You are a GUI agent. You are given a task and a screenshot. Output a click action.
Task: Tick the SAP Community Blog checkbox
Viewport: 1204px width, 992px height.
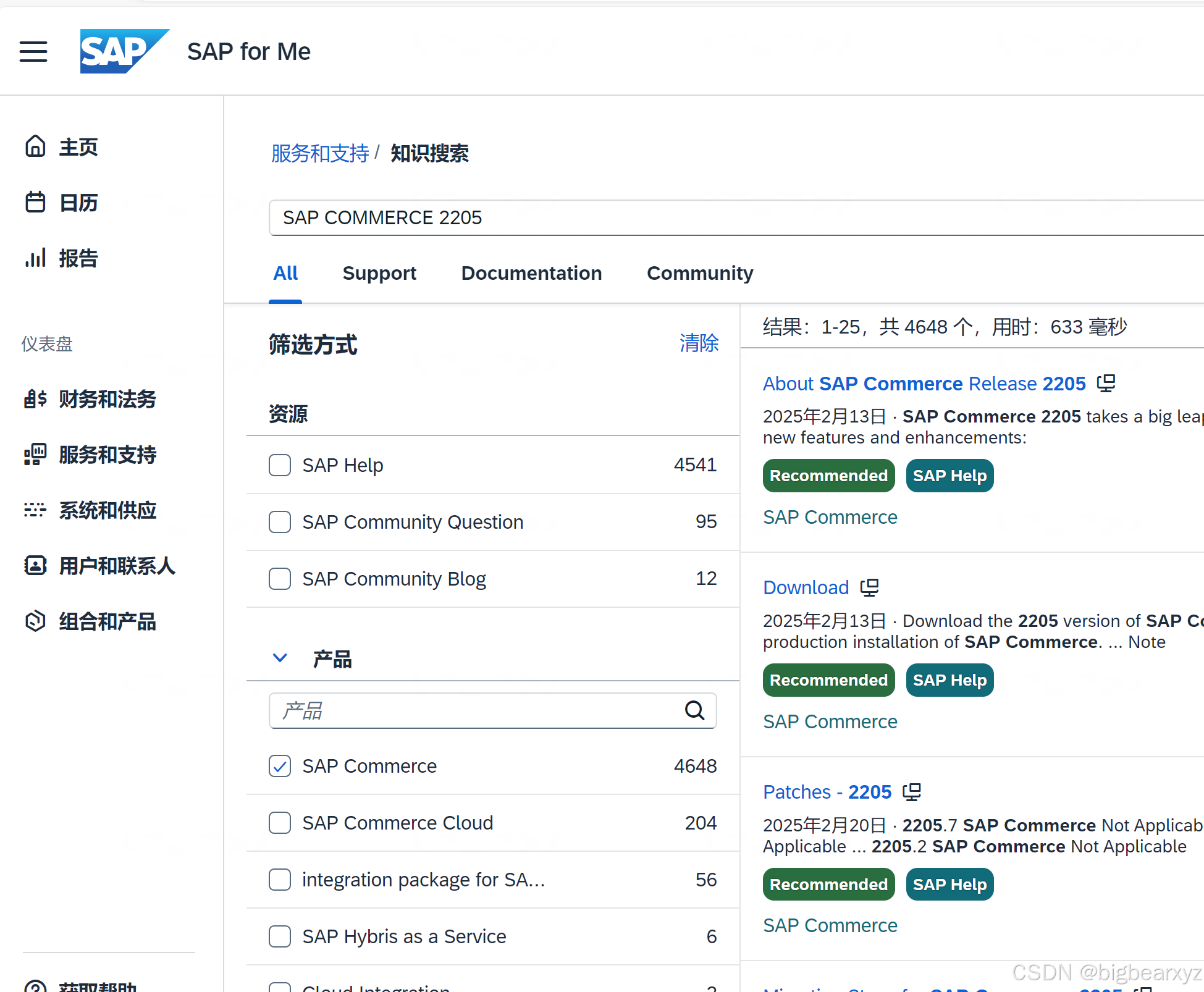280,579
